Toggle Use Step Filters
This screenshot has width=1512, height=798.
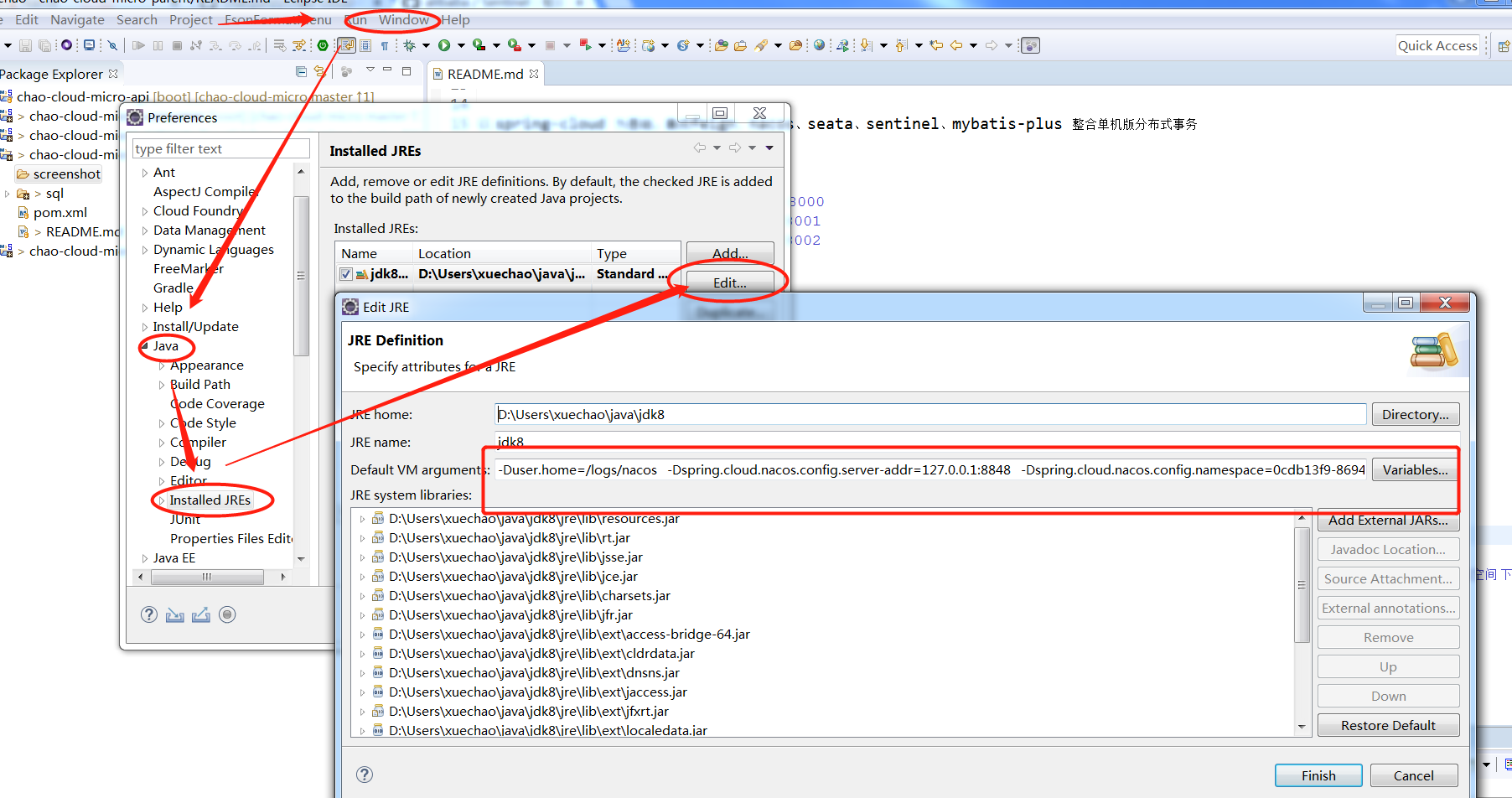(x=298, y=45)
